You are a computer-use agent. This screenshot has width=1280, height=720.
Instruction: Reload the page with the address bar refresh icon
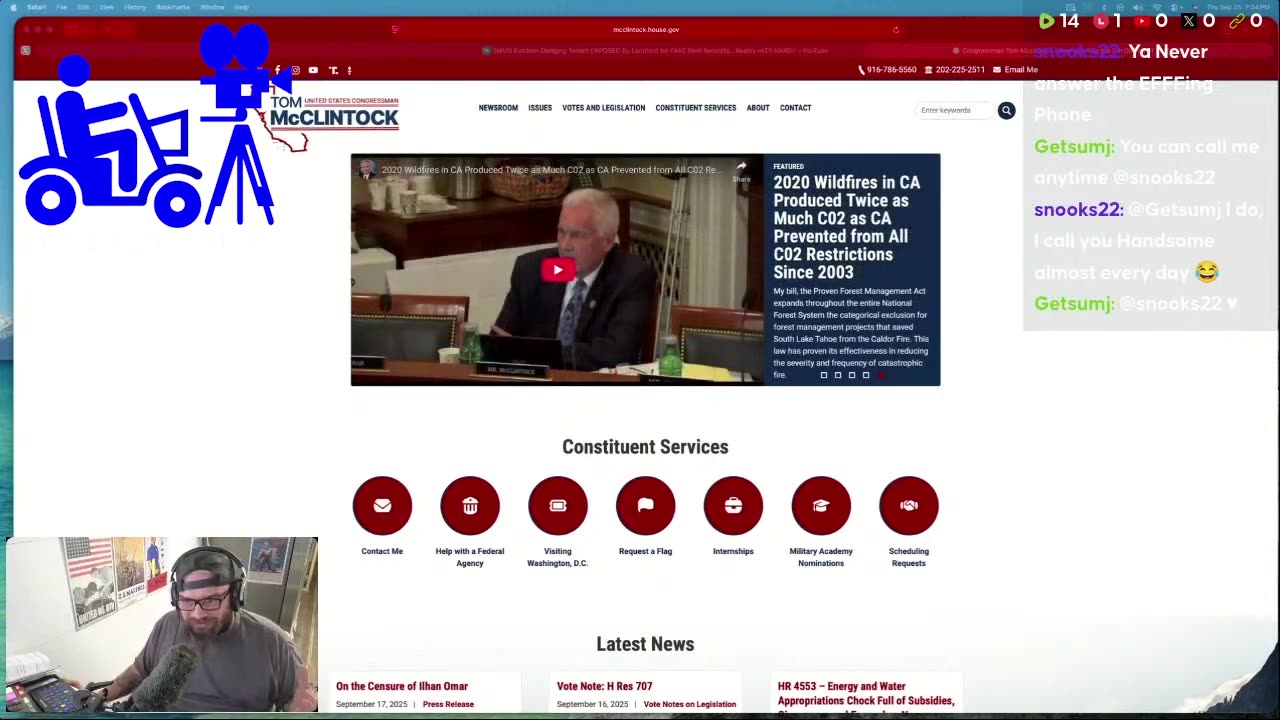click(896, 29)
